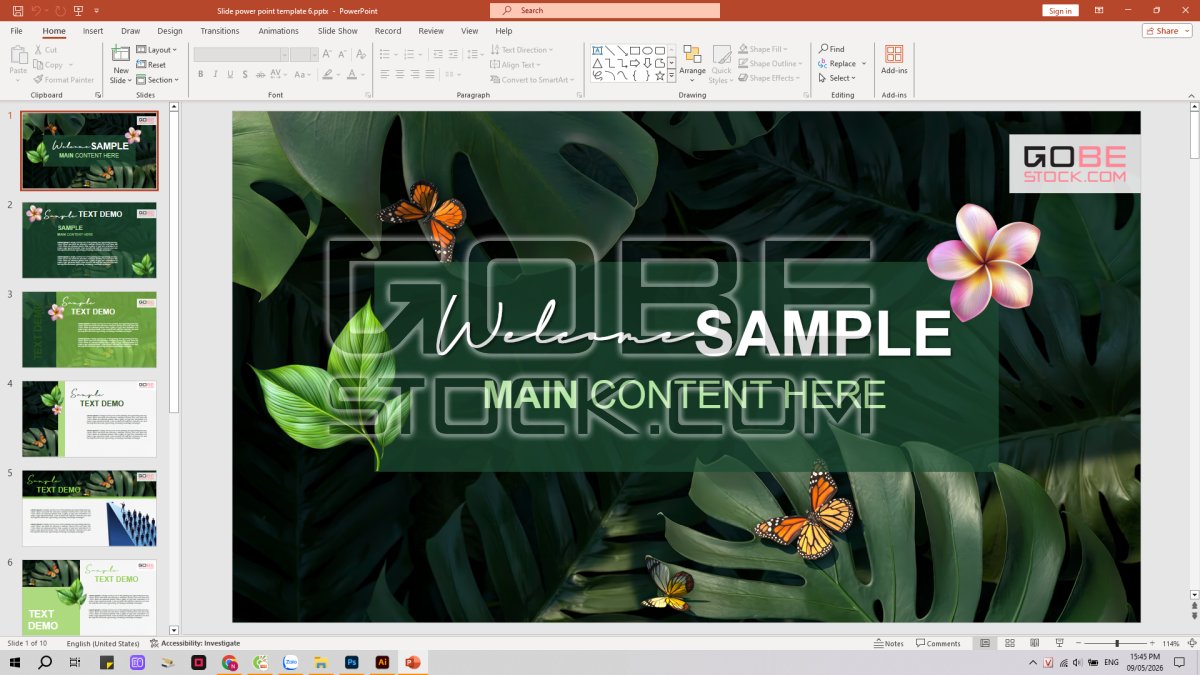Switch to the Insert tab
This screenshot has width=1200, height=675.
(x=93, y=31)
